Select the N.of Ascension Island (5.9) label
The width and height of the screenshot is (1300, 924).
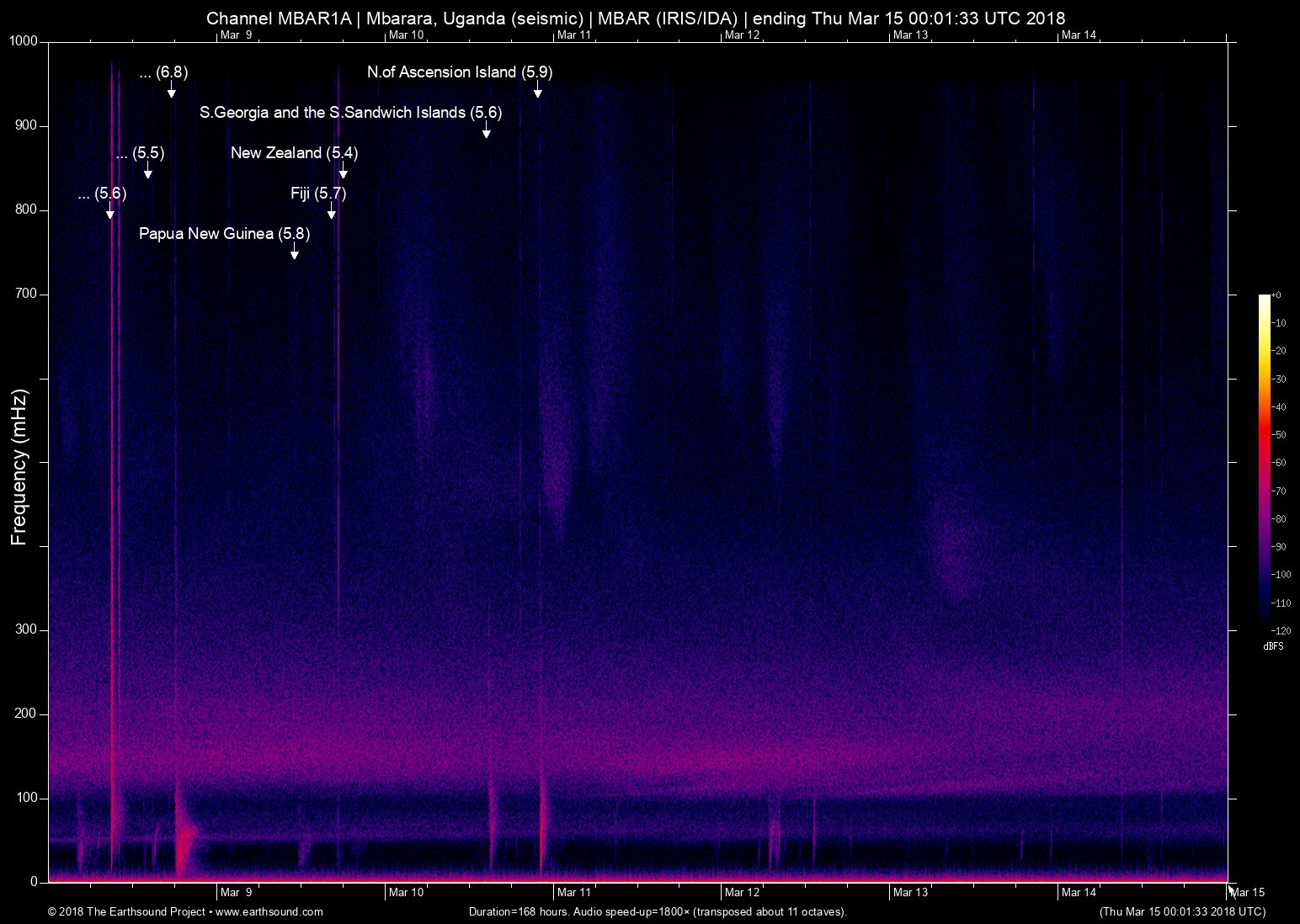(x=460, y=72)
